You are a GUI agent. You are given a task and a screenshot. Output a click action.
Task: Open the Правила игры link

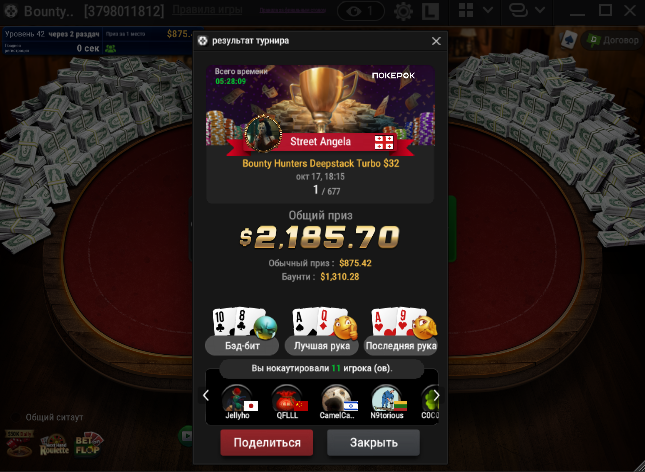tap(207, 10)
